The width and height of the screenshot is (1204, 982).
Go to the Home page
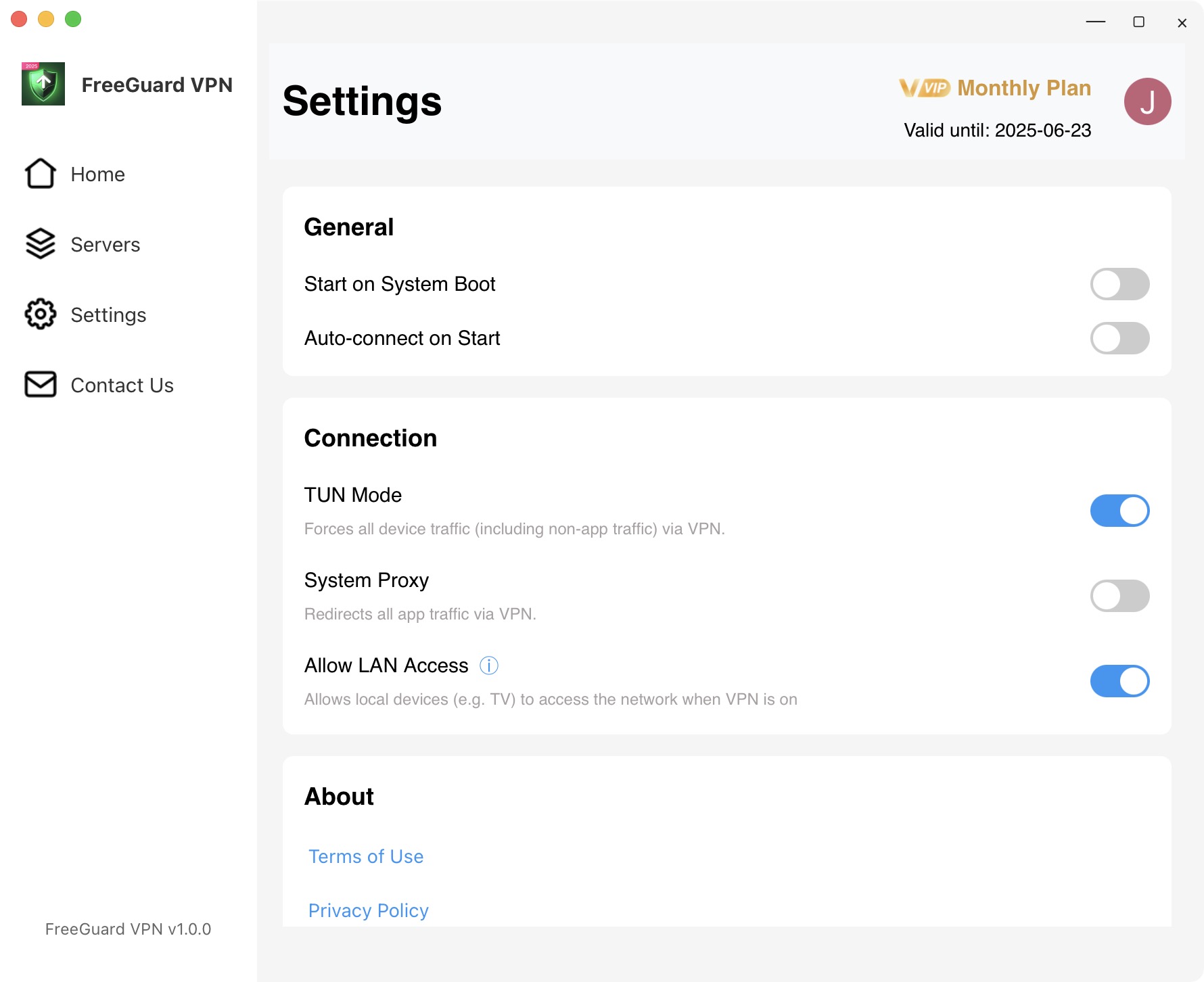98,174
